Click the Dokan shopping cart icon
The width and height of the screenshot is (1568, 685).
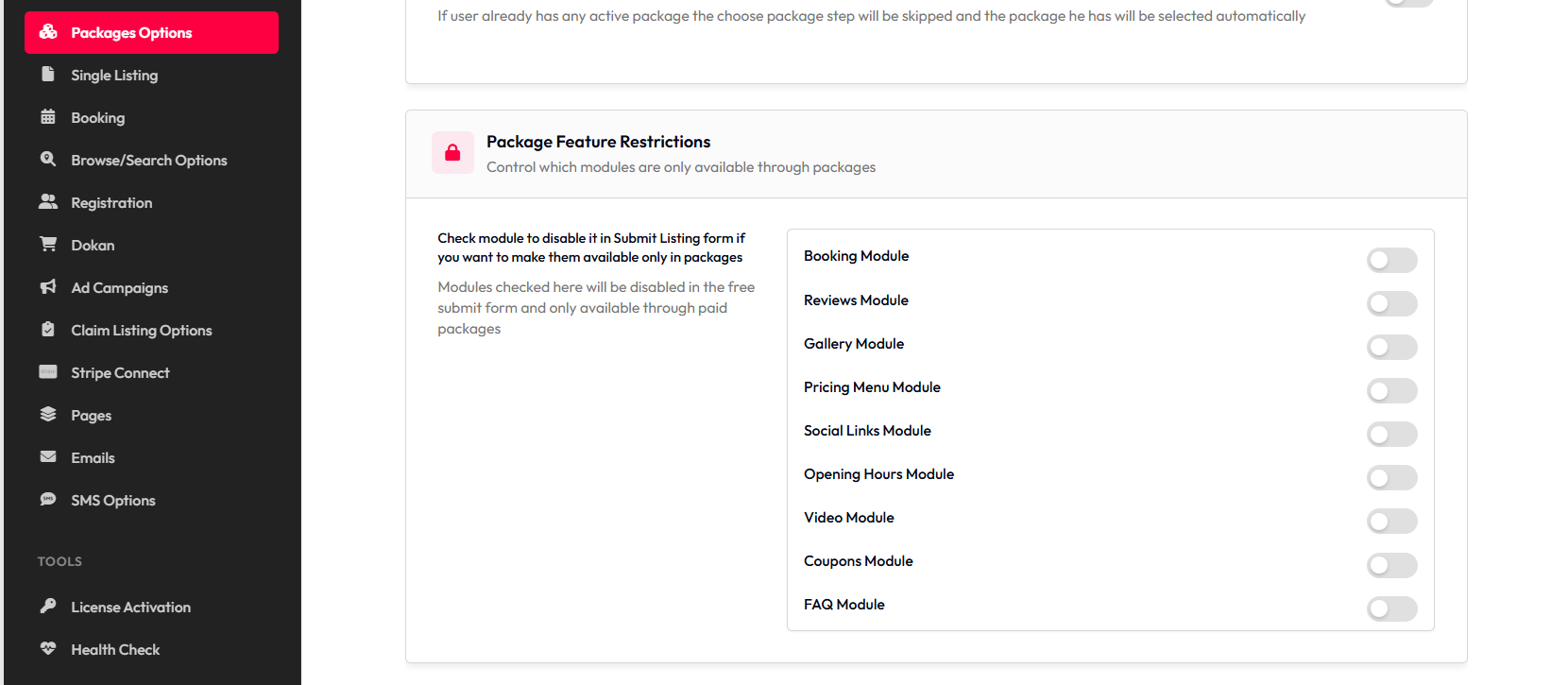point(48,244)
